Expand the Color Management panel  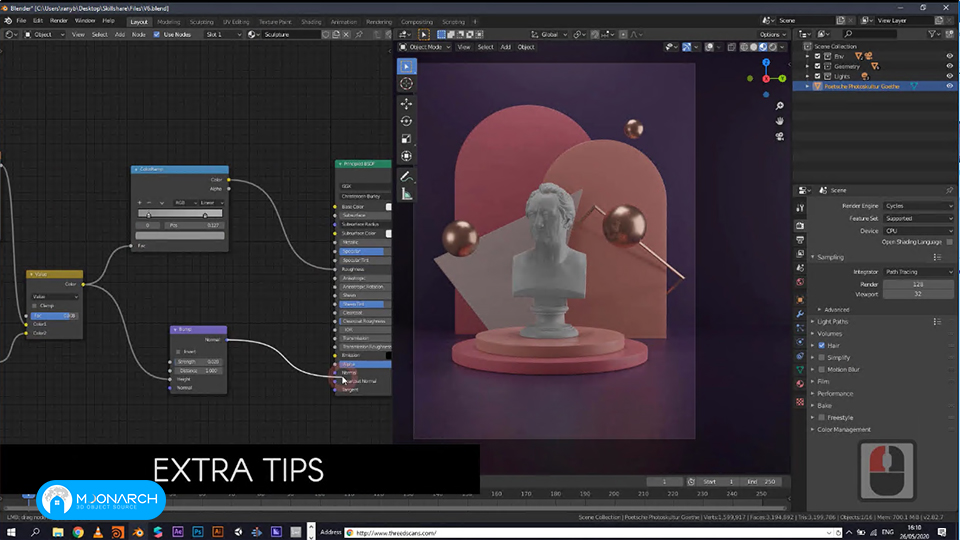[x=844, y=430]
